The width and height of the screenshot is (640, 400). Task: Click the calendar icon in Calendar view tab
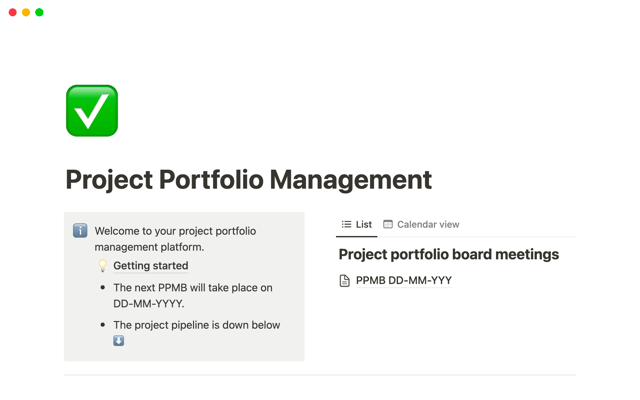388,225
